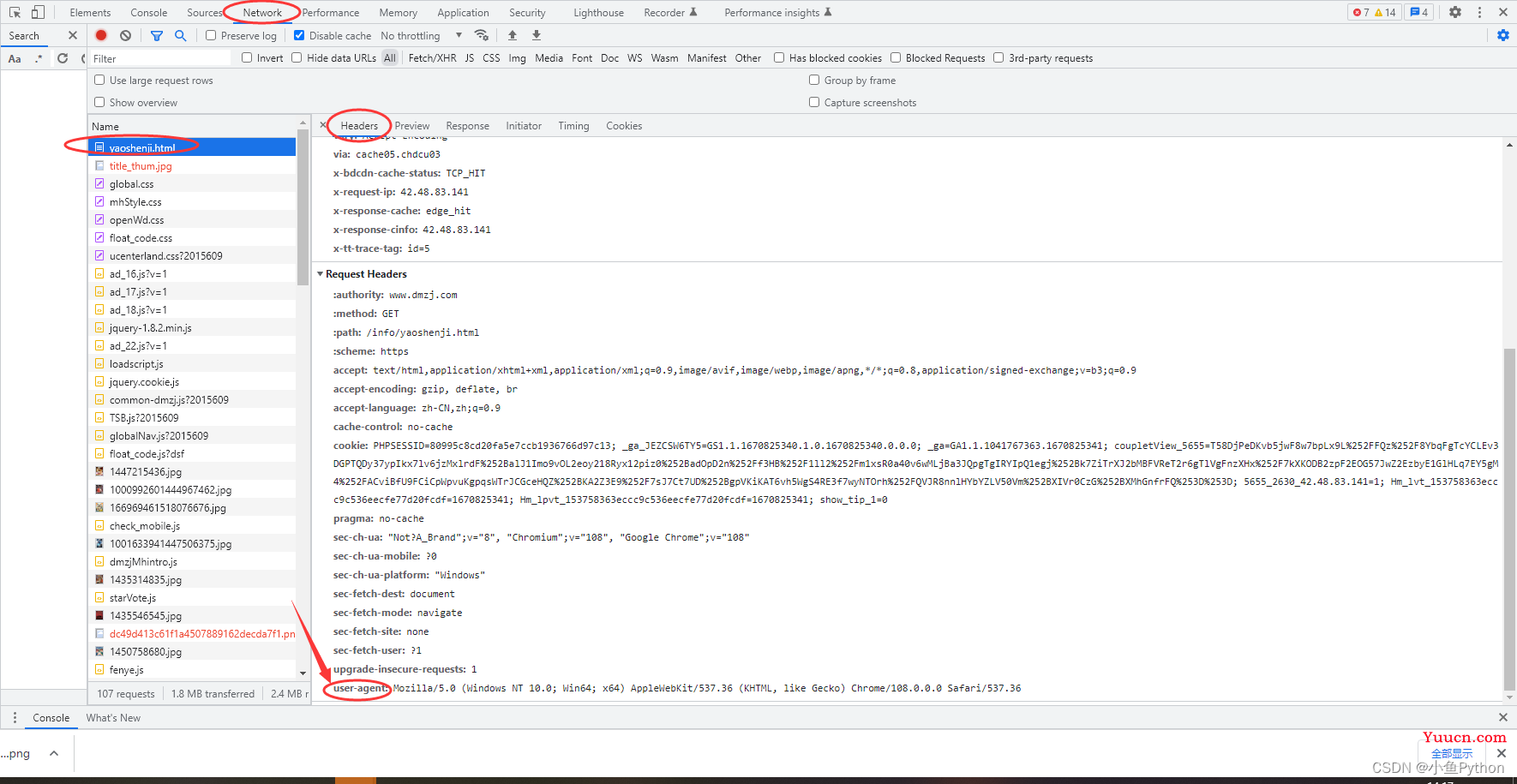
Task: Enable Use large request rows
Action: 99,80
